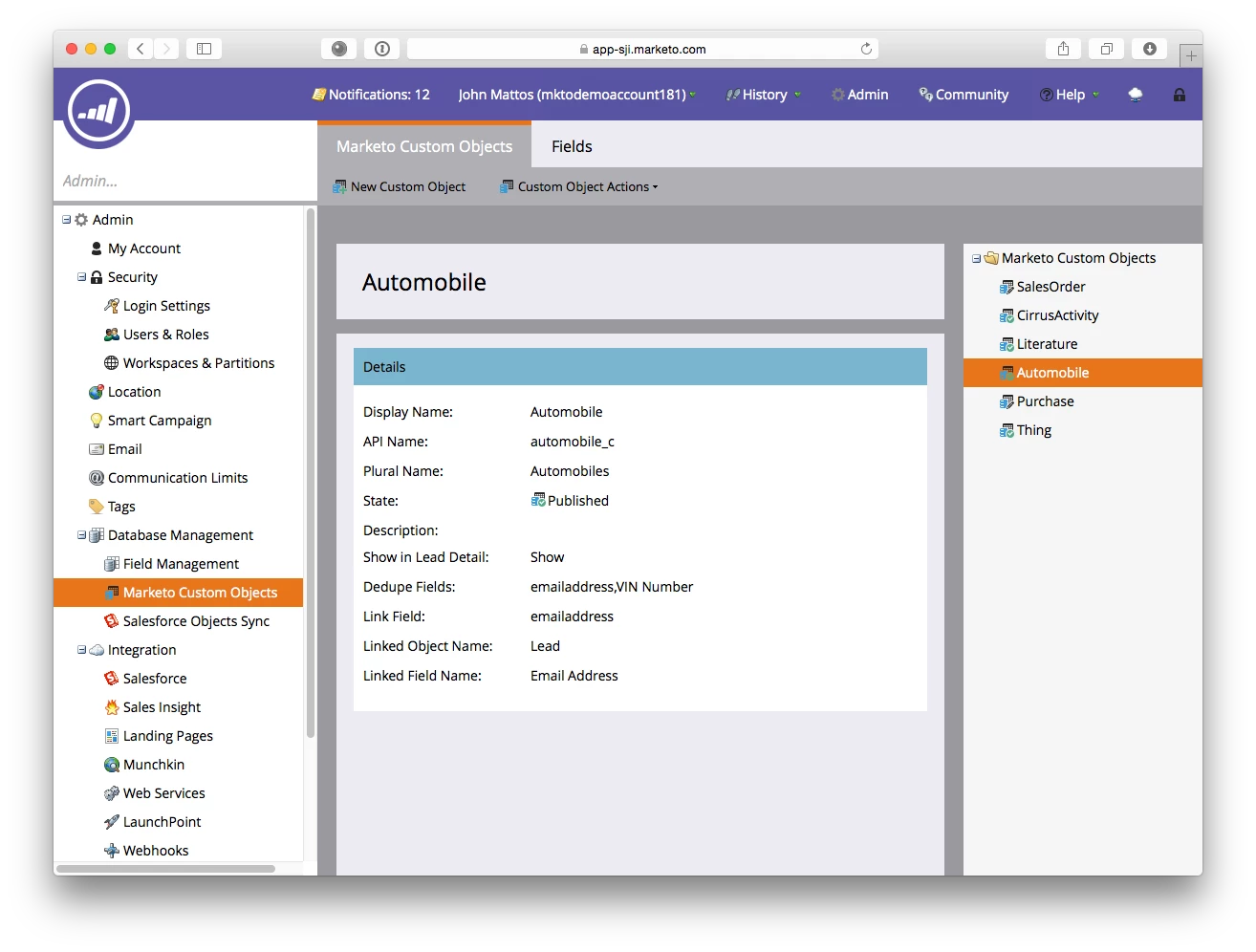1256x952 pixels.
Task: Open Communication Limits in tree
Action: 178,478
